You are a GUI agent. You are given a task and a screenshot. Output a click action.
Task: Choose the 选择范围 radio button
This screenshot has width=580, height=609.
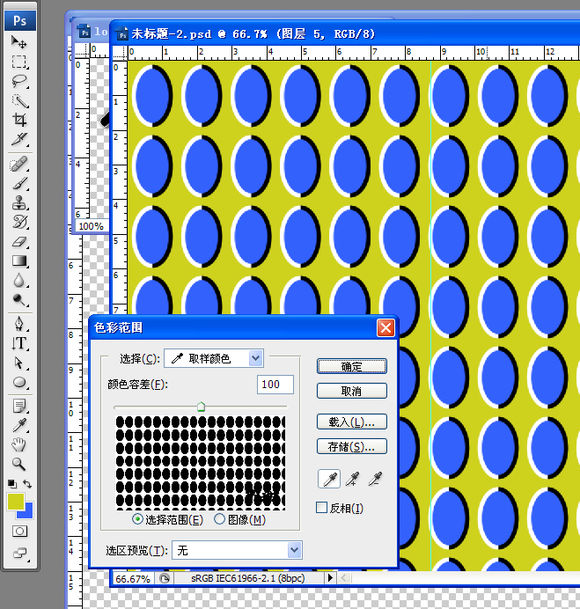(137, 519)
